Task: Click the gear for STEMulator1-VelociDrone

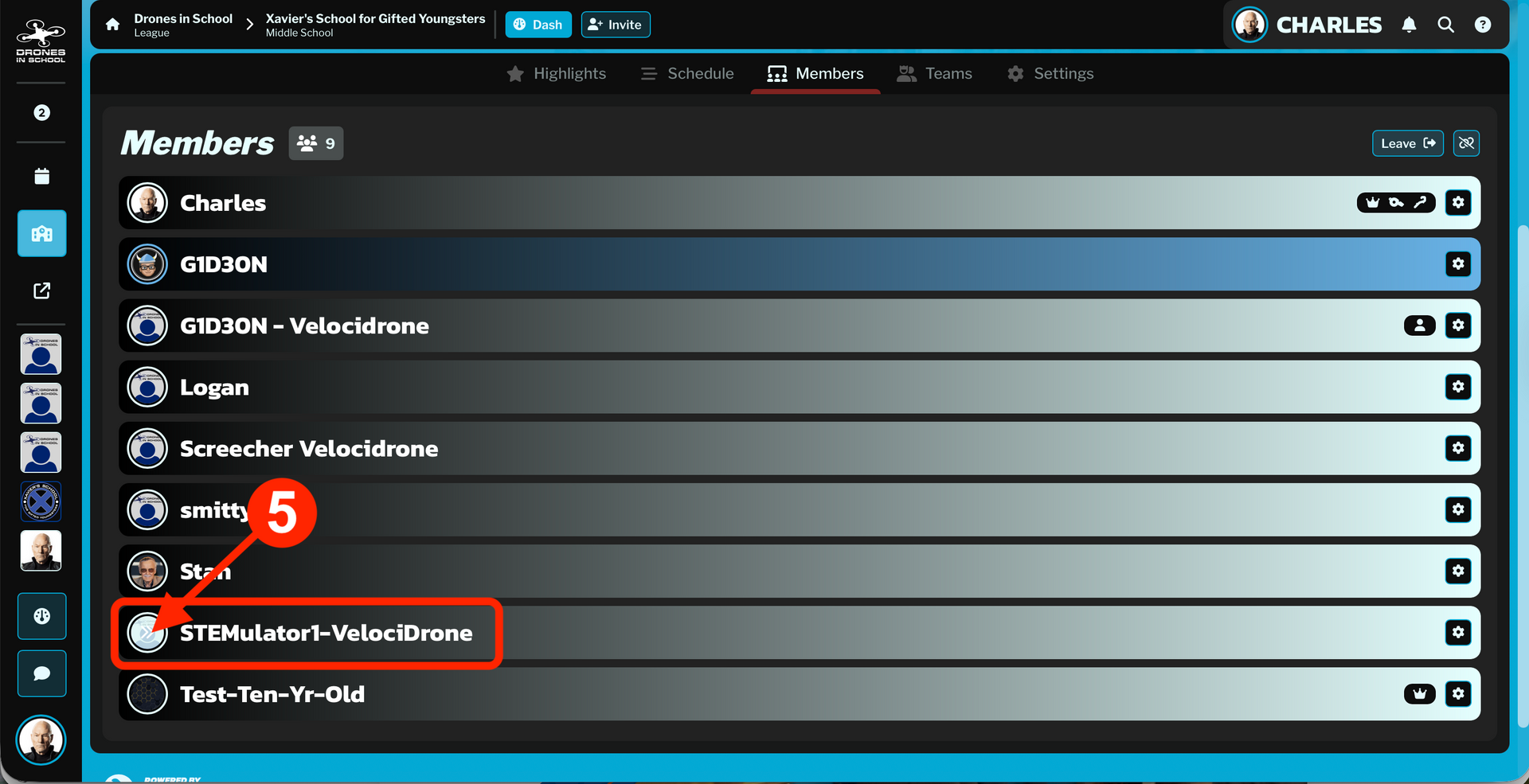Action: pyautogui.click(x=1458, y=632)
